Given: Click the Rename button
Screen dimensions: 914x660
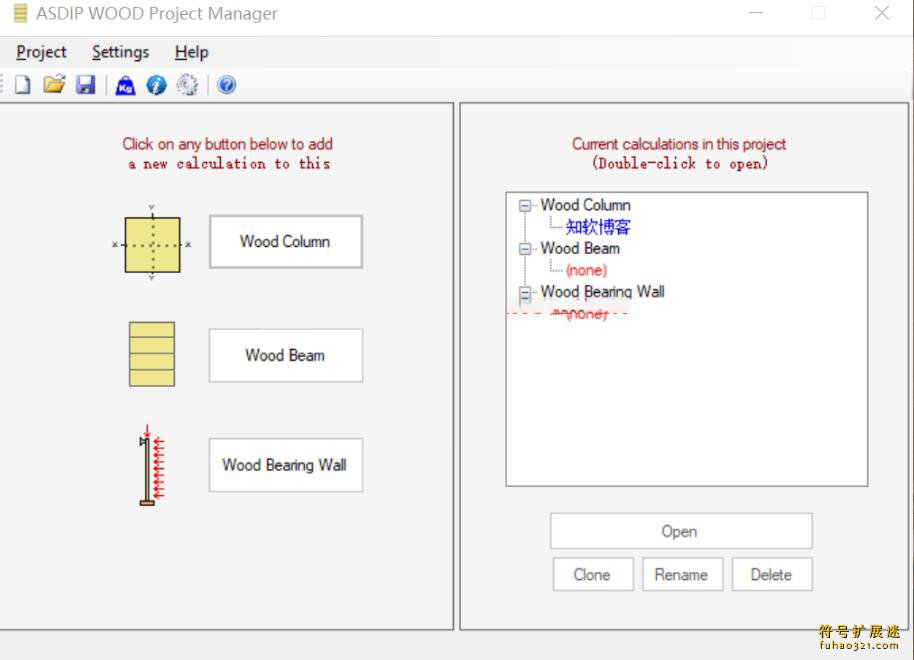Looking at the screenshot, I should (x=682, y=574).
